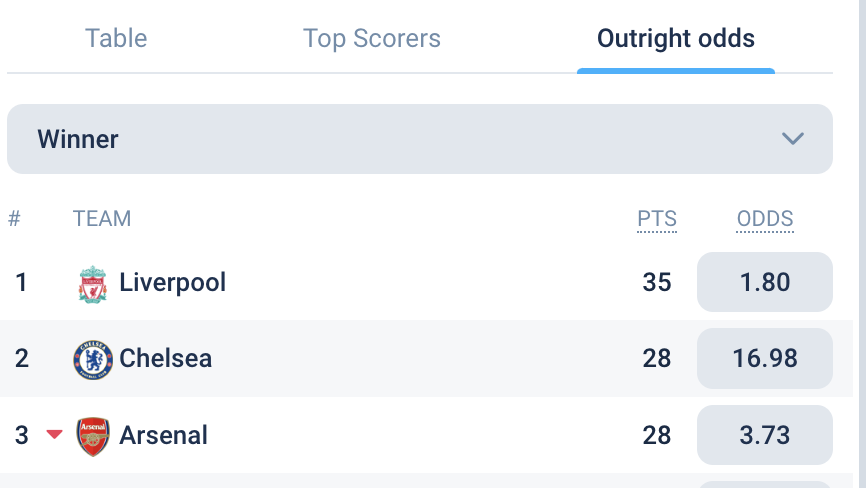Click Arsenal odds 3.73 button
Image resolution: width=866 pixels, height=488 pixels.
765,435
